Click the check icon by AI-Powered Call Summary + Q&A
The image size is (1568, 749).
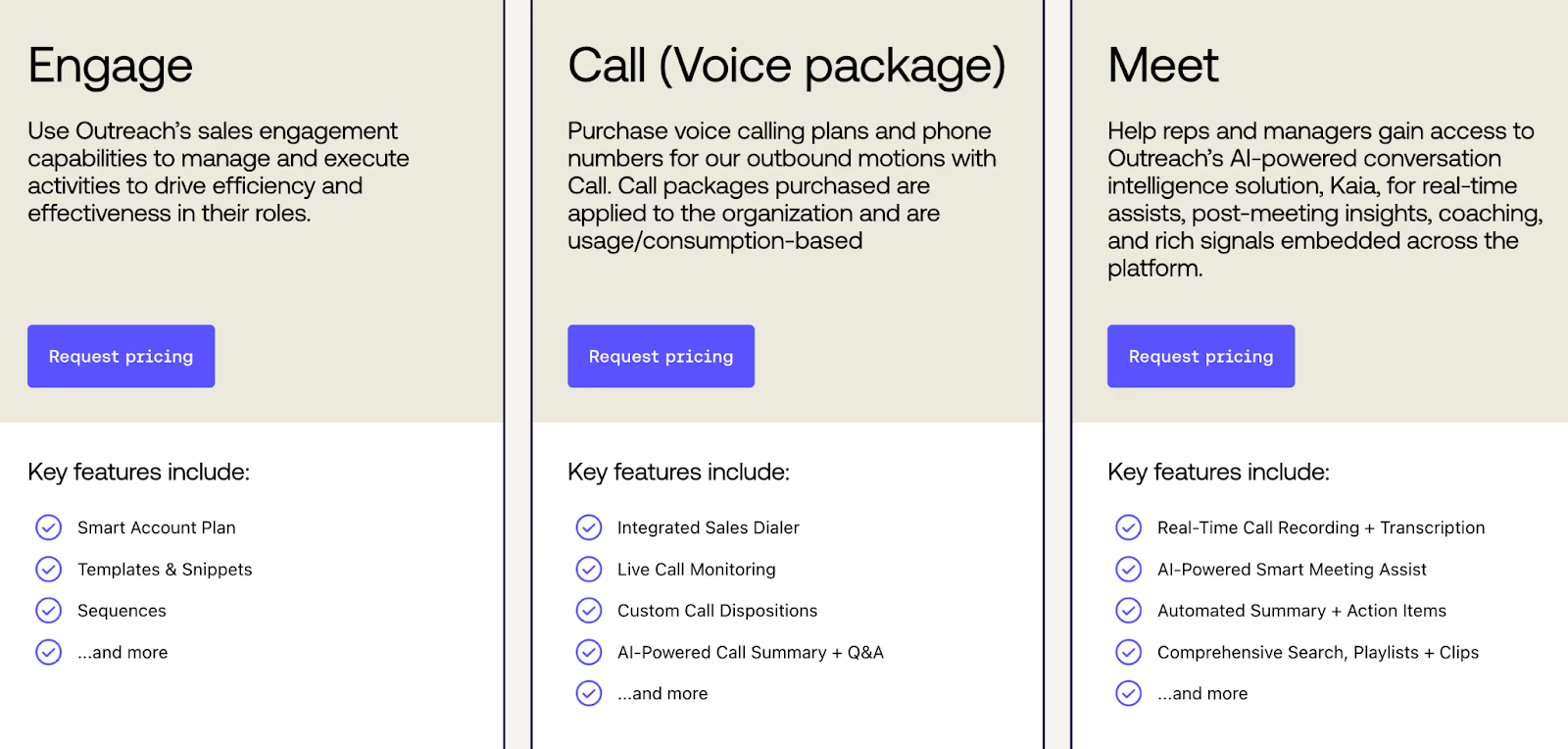(588, 652)
